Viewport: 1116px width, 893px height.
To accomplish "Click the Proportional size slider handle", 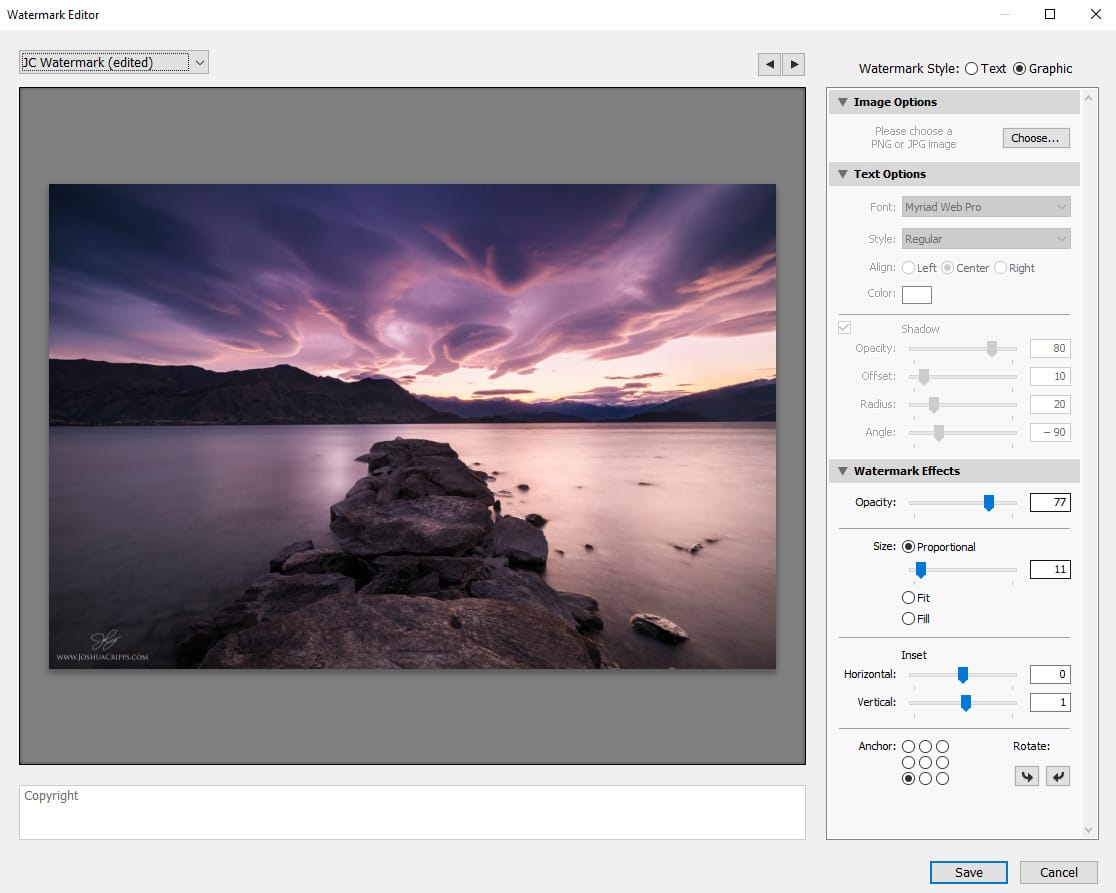I will [920, 570].
